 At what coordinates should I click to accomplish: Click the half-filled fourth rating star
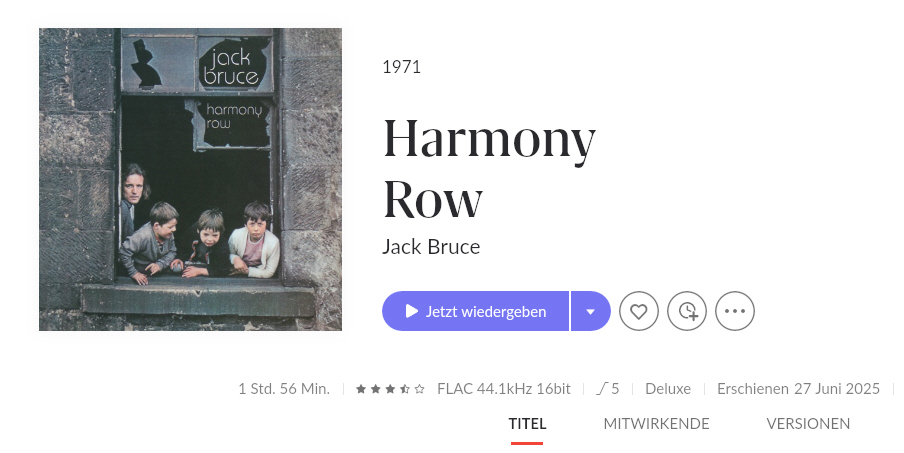coord(405,389)
